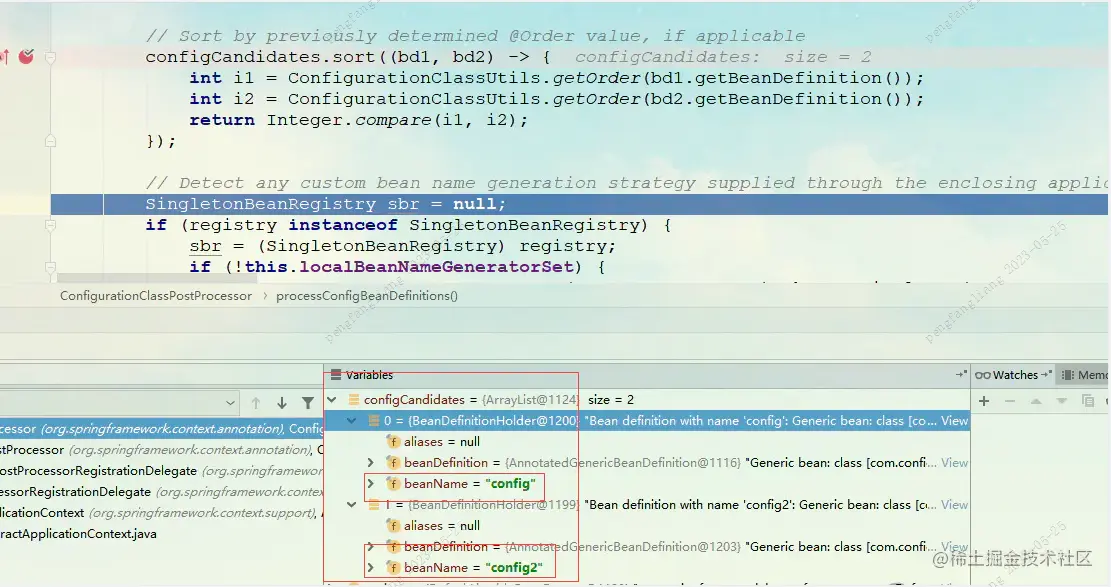The height and width of the screenshot is (587, 1111).
Task: Collapse element 0 BeanDefinitionHolder@1200
Action: coord(351,420)
